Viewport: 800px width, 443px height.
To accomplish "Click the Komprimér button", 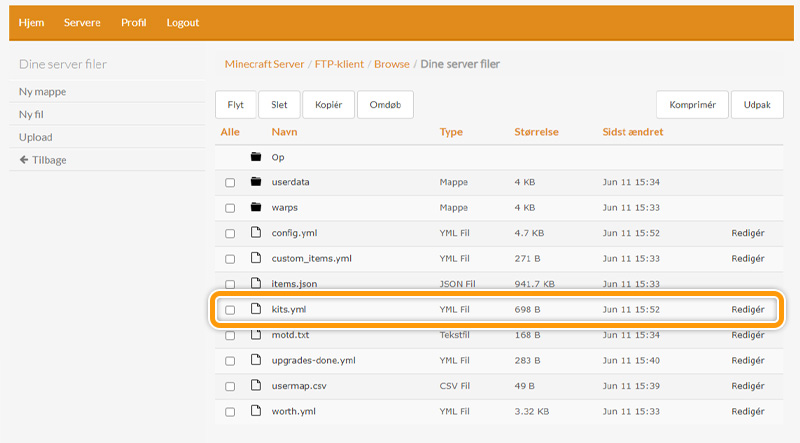I will [x=692, y=105].
